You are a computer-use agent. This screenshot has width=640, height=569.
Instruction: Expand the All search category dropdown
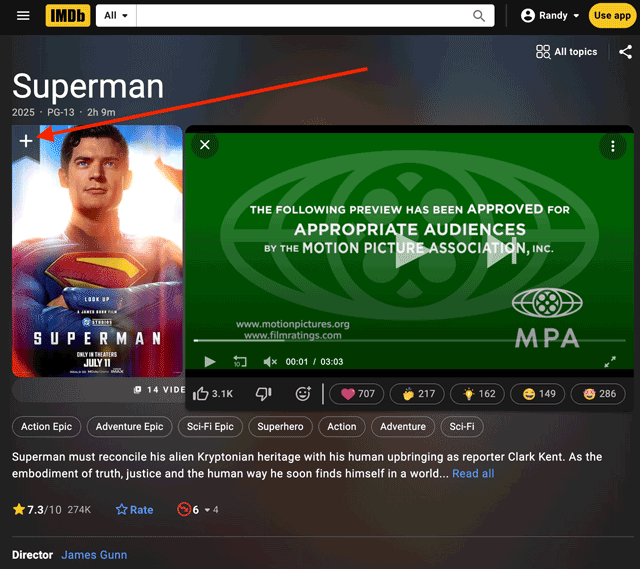[116, 16]
